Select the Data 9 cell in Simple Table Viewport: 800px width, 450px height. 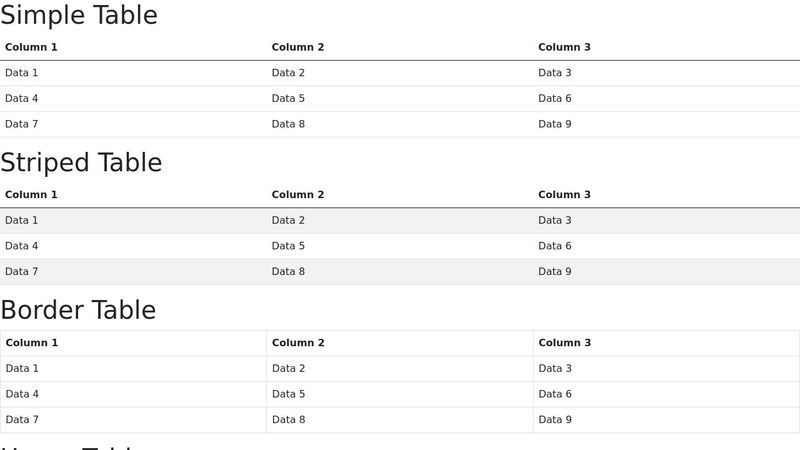pos(555,124)
